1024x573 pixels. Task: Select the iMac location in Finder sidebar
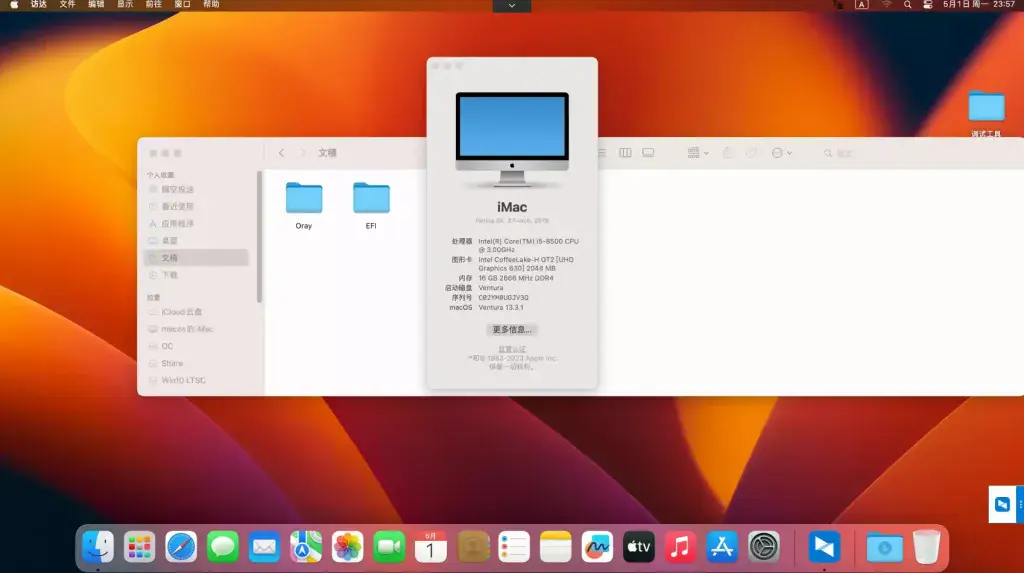pyautogui.click(x=196, y=329)
